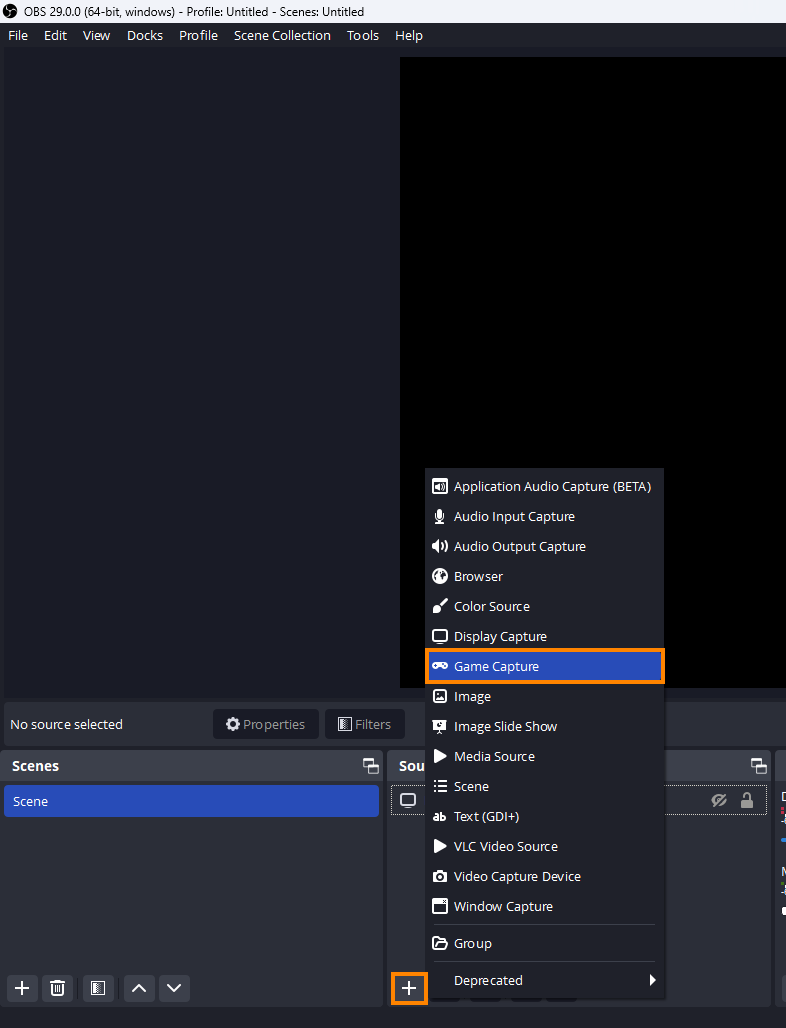This screenshot has height=1028, width=786.
Task: Add a Window Capture source
Action: [x=544, y=907]
